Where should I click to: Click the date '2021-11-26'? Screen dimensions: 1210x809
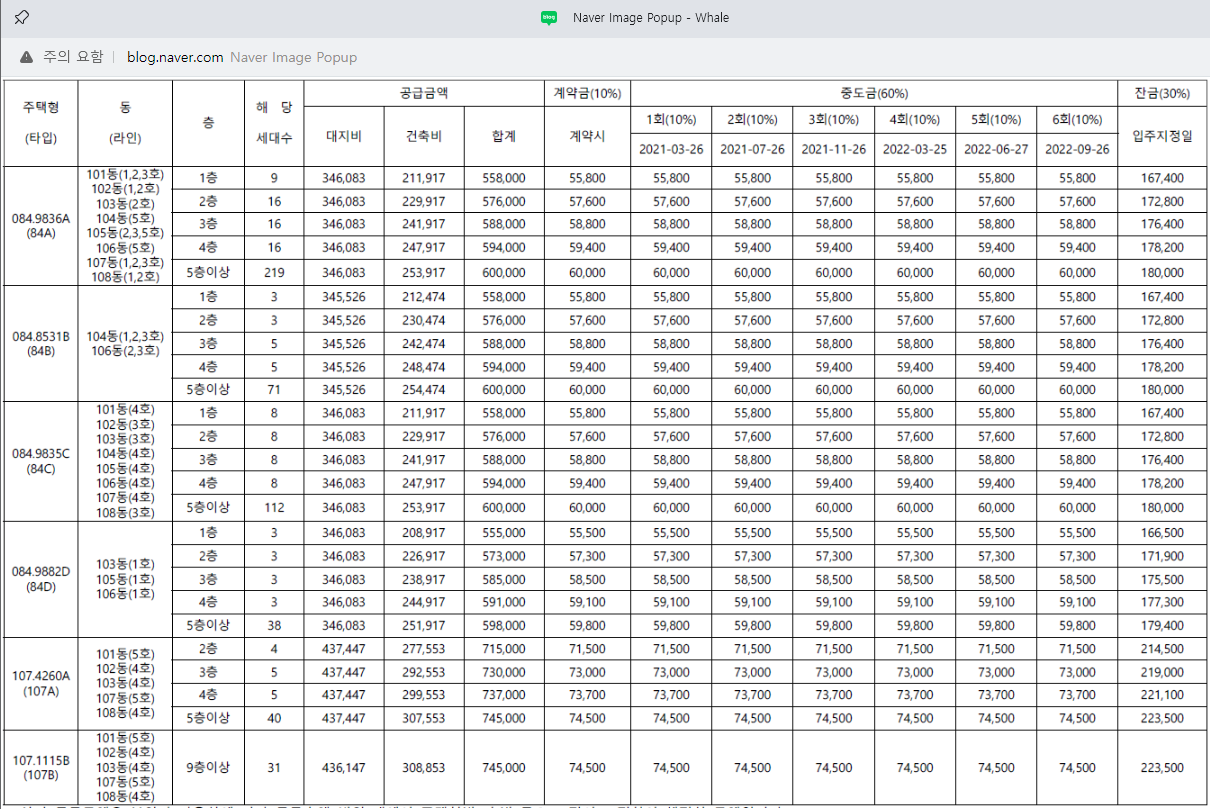coord(833,149)
